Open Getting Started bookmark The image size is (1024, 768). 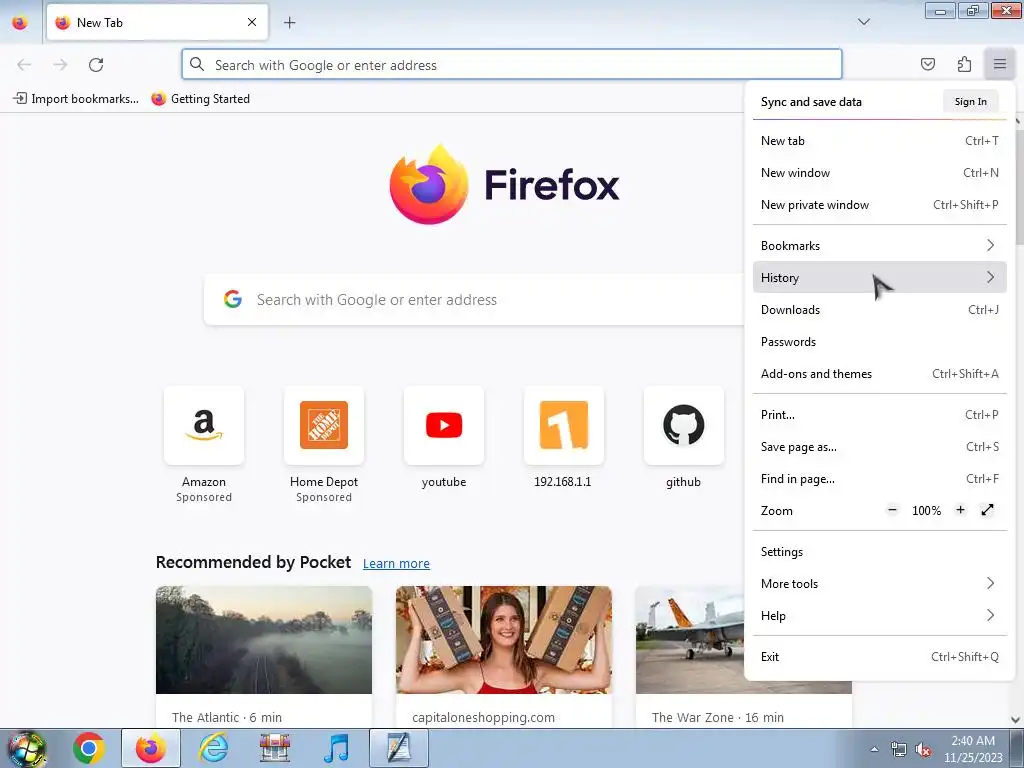click(200, 99)
